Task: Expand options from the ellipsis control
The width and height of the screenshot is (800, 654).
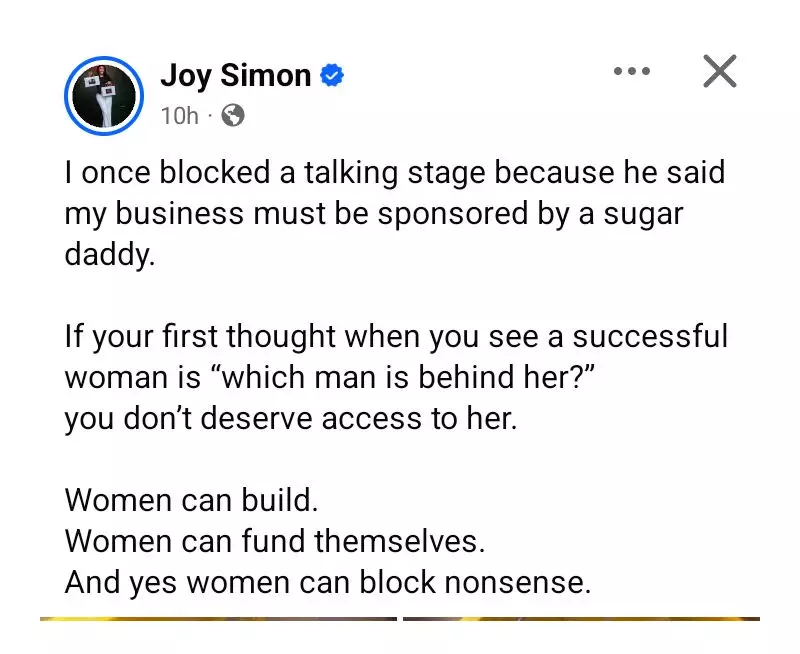Action: click(x=631, y=71)
